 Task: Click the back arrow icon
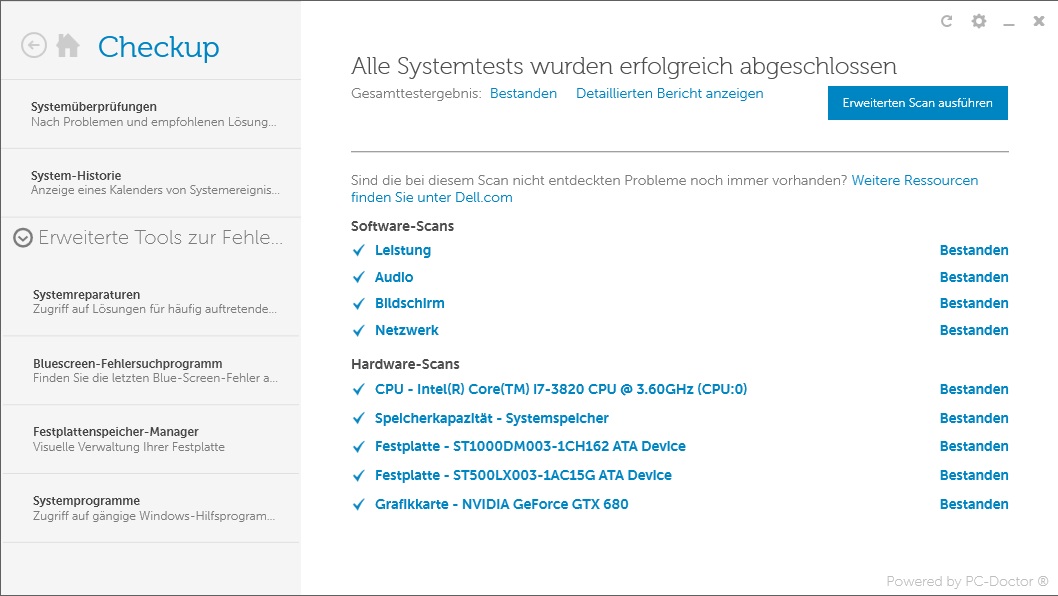point(34,46)
